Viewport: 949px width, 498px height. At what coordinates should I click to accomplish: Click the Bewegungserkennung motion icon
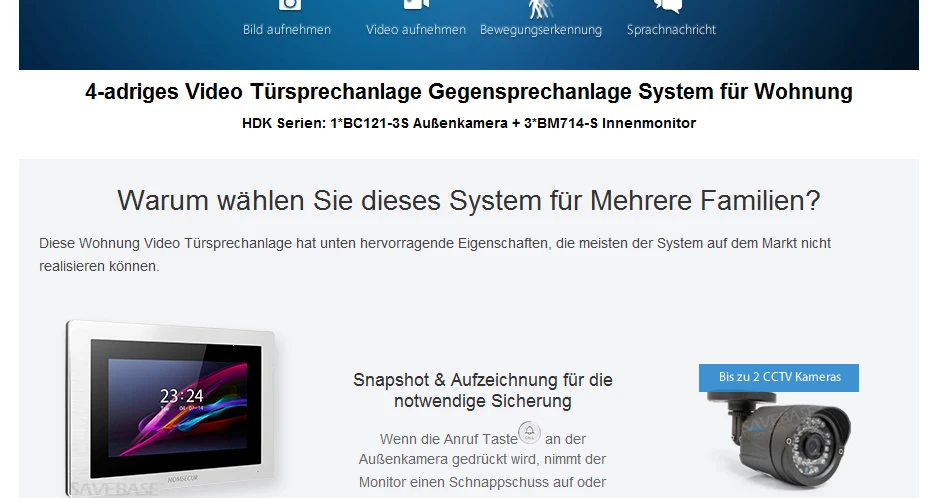click(x=540, y=8)
